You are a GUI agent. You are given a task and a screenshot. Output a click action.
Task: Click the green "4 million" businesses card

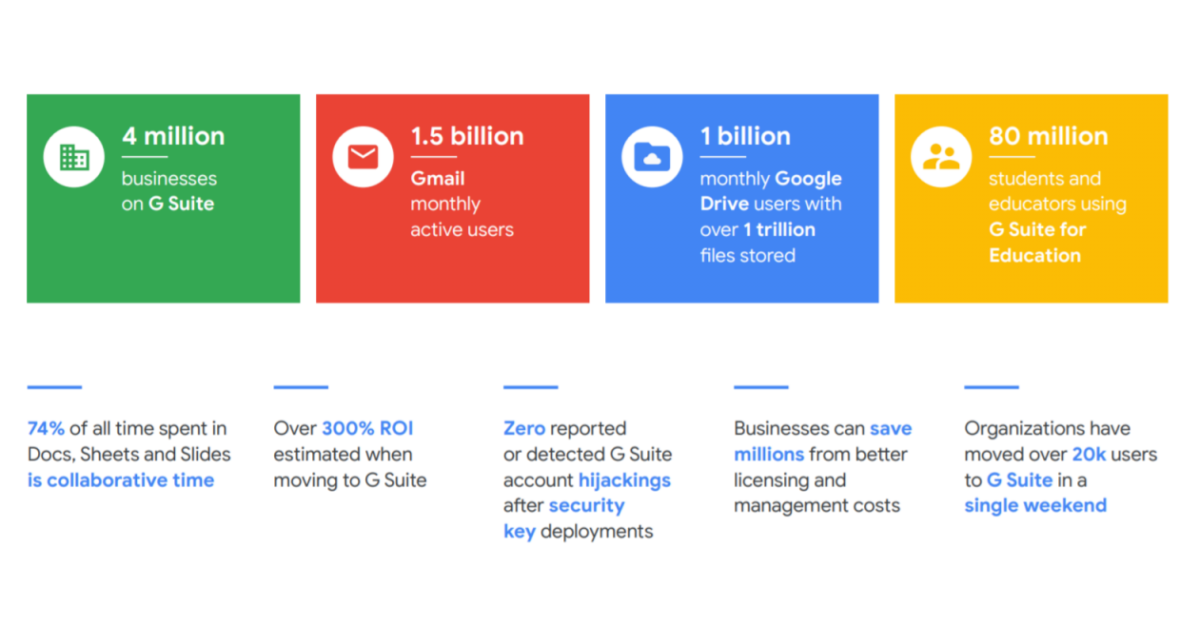[163, 198]
